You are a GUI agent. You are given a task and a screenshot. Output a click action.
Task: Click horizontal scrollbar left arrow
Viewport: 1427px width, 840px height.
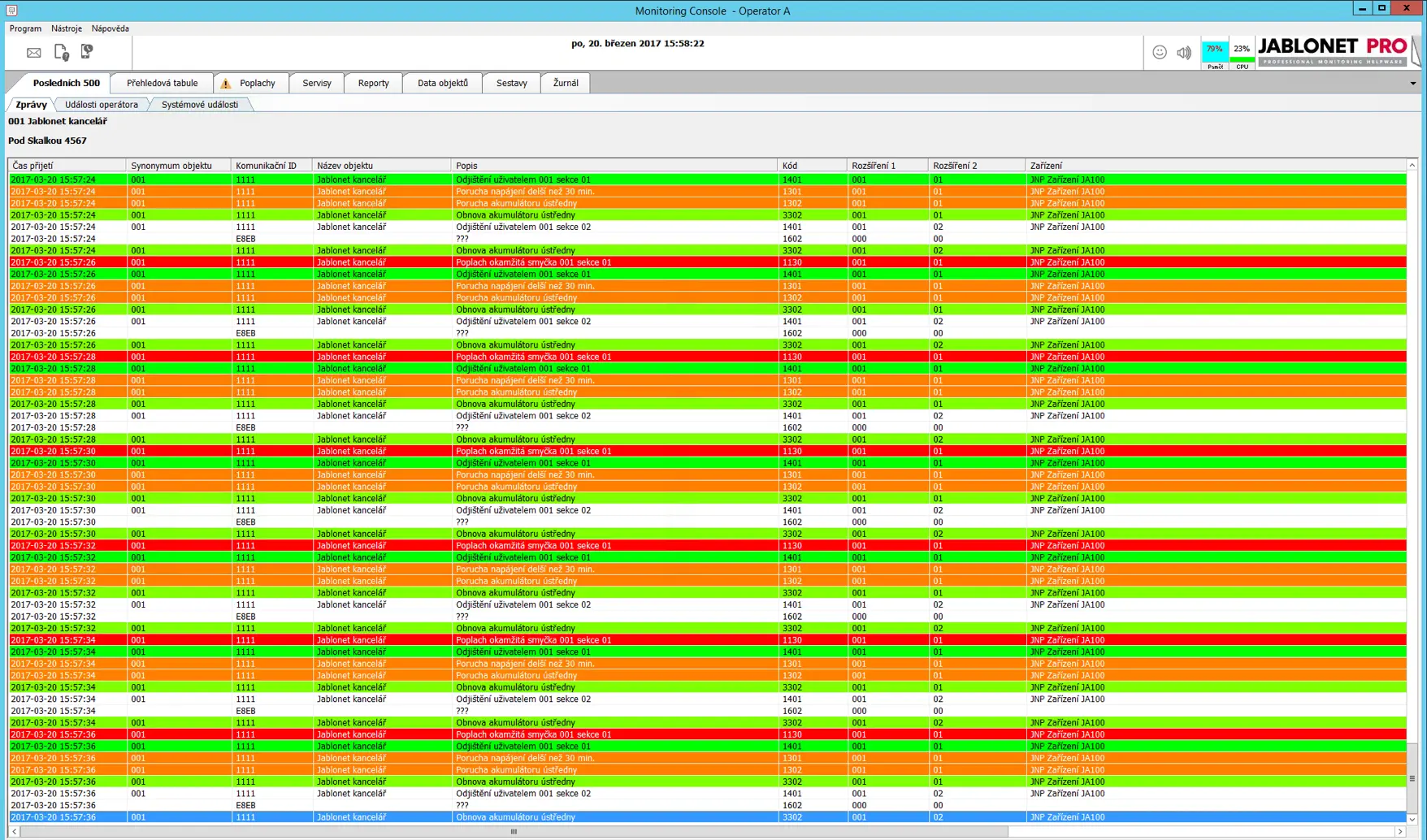pos(14,832)
